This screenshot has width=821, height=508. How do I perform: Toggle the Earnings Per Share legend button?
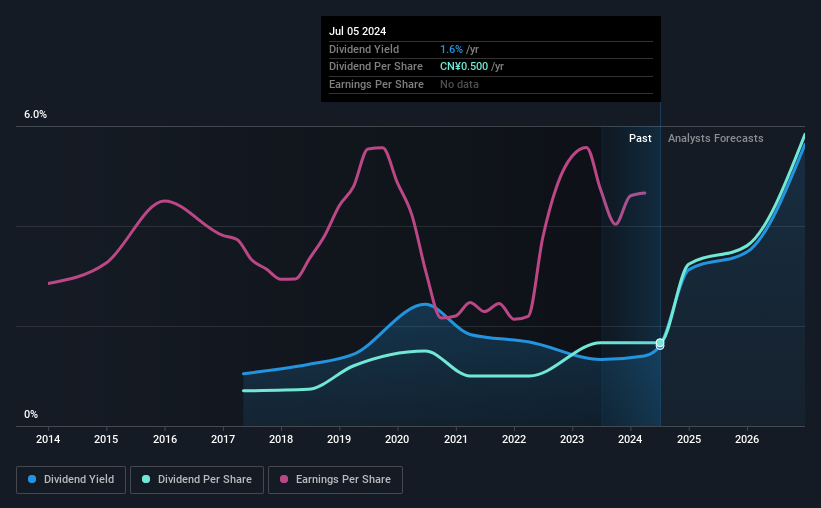(335, 480)
